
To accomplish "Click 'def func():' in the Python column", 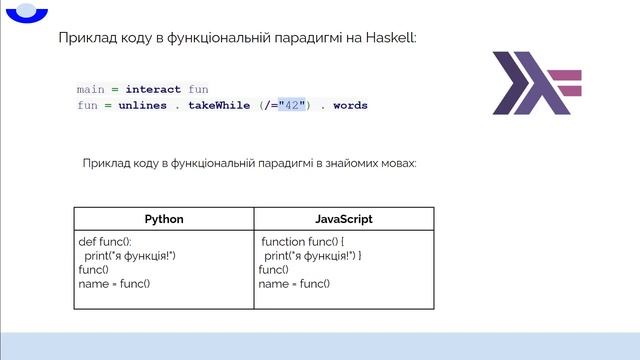I will point(105,242).
